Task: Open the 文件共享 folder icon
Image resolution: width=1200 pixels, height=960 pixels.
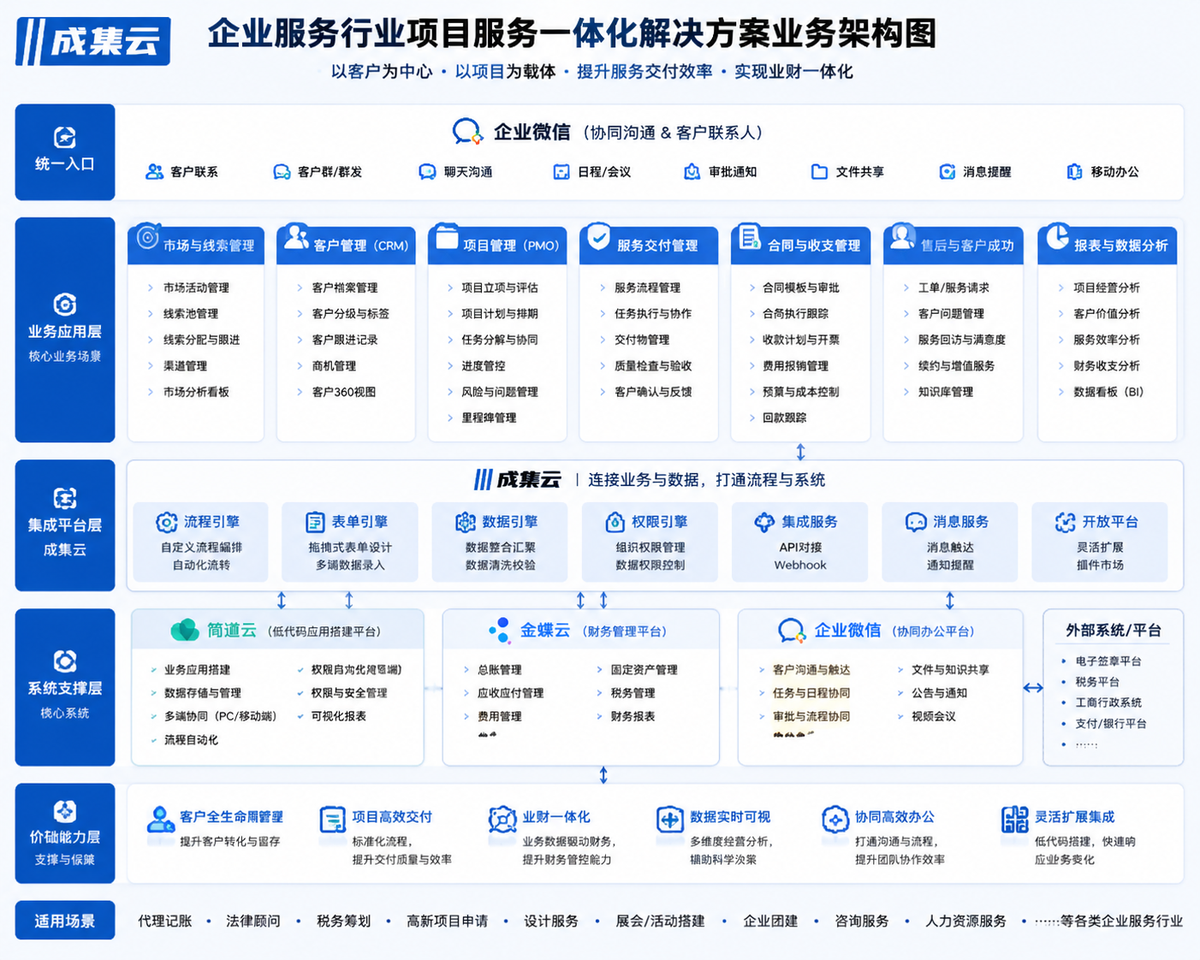Action: coord(819,172)
